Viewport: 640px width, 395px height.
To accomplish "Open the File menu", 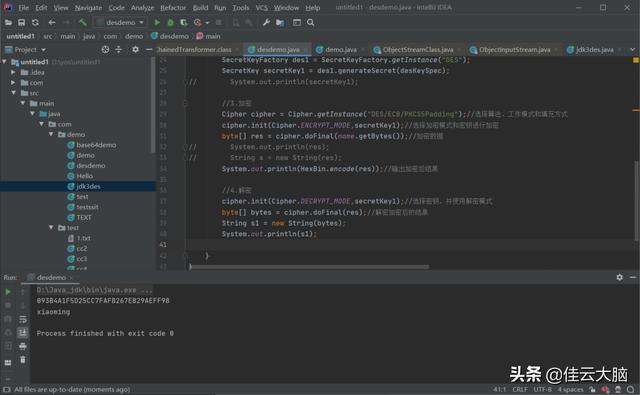I will 24,8.
